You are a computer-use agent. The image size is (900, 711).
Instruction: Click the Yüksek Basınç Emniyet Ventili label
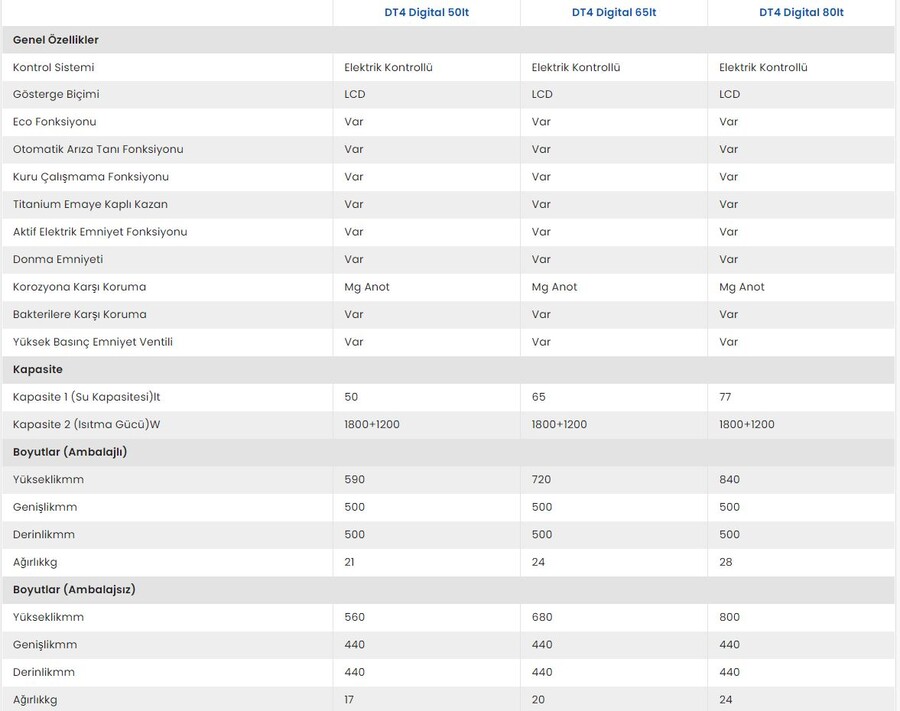[x=93, y=342]
